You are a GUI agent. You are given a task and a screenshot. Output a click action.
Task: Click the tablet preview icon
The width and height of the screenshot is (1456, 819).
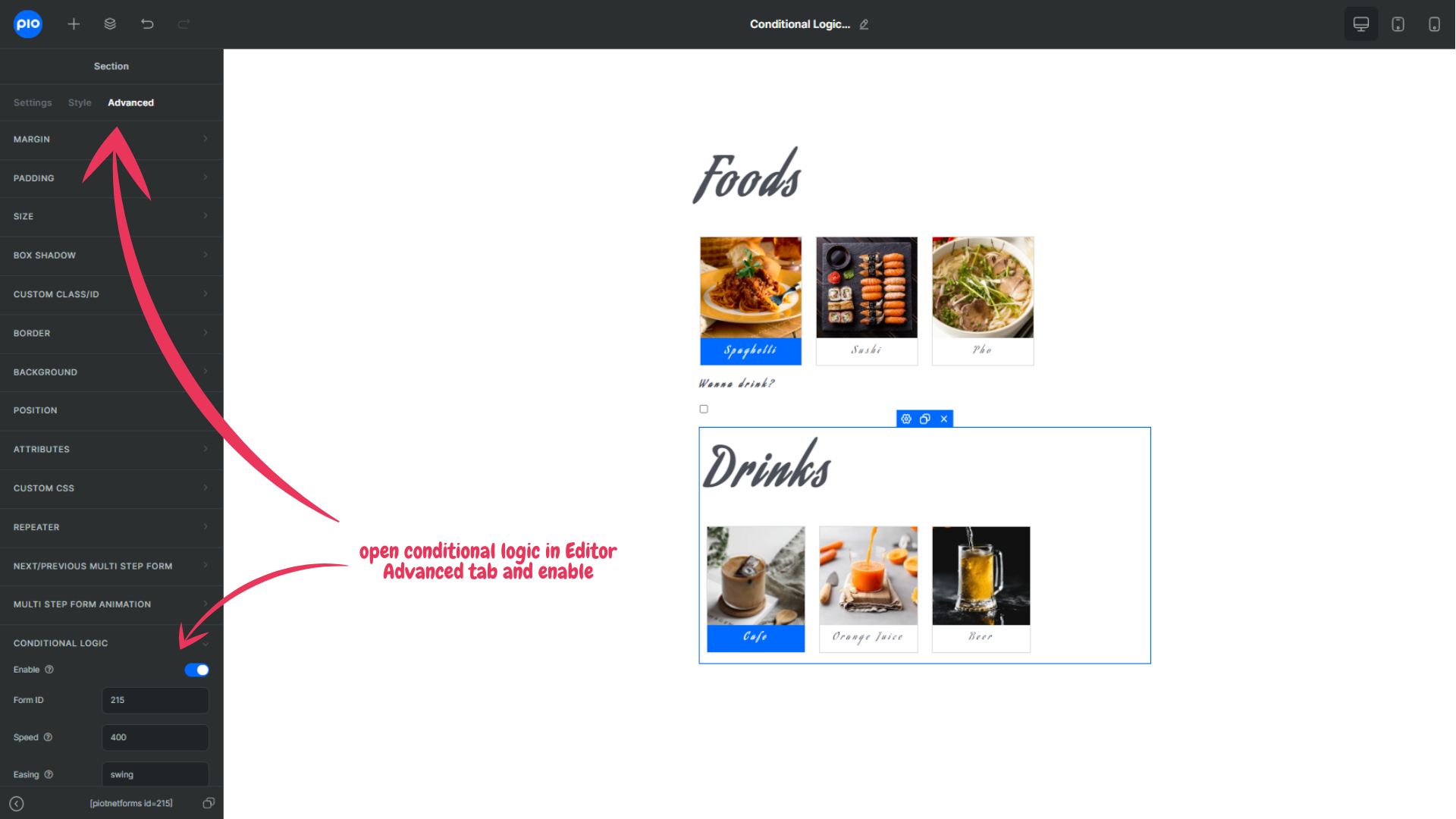pos(1398,23)
